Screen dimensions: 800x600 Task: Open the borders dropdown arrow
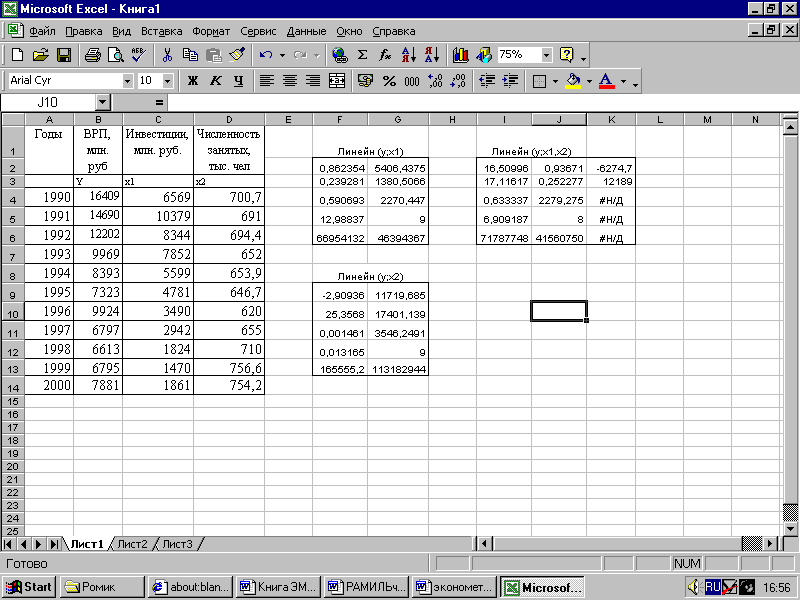pos(555,81)
